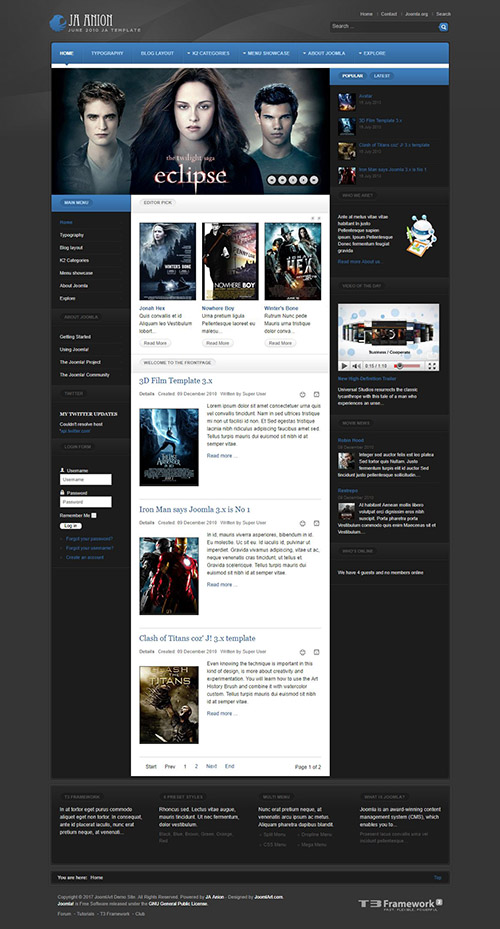500x929 pixels.
Task: Click End in article pagination
Action: click(230, 767)
